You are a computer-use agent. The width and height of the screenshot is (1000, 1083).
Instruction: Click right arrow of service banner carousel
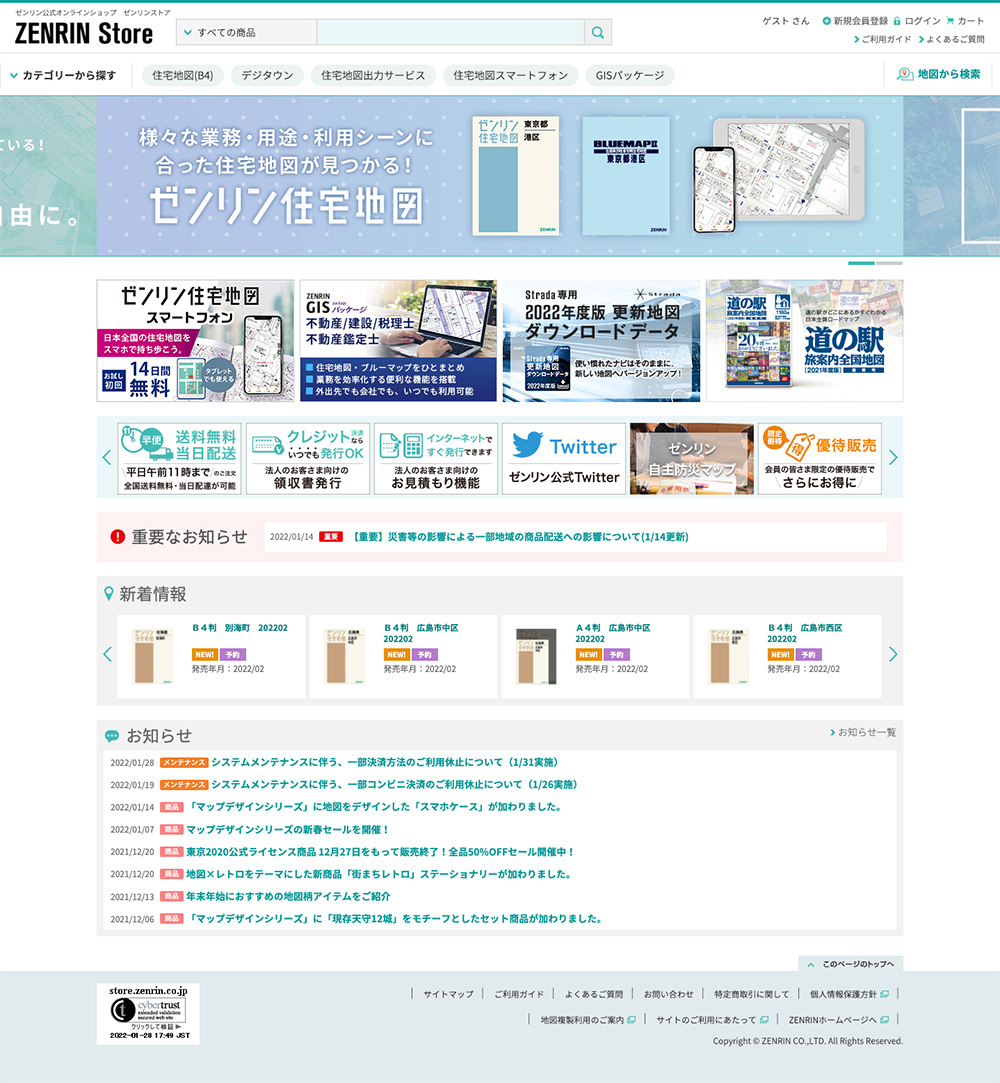[893, 457]
